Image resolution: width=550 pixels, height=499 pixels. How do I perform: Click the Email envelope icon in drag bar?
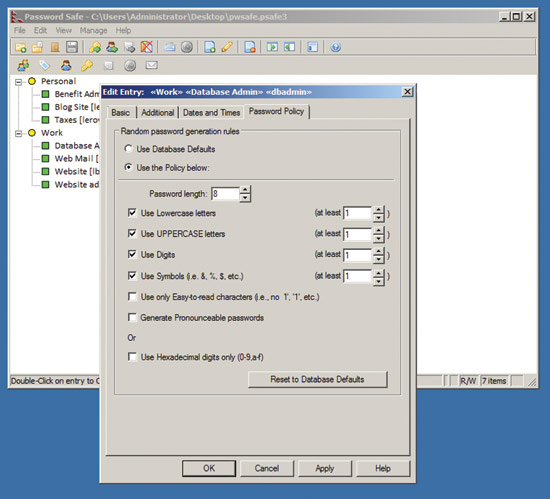point(152,65)
